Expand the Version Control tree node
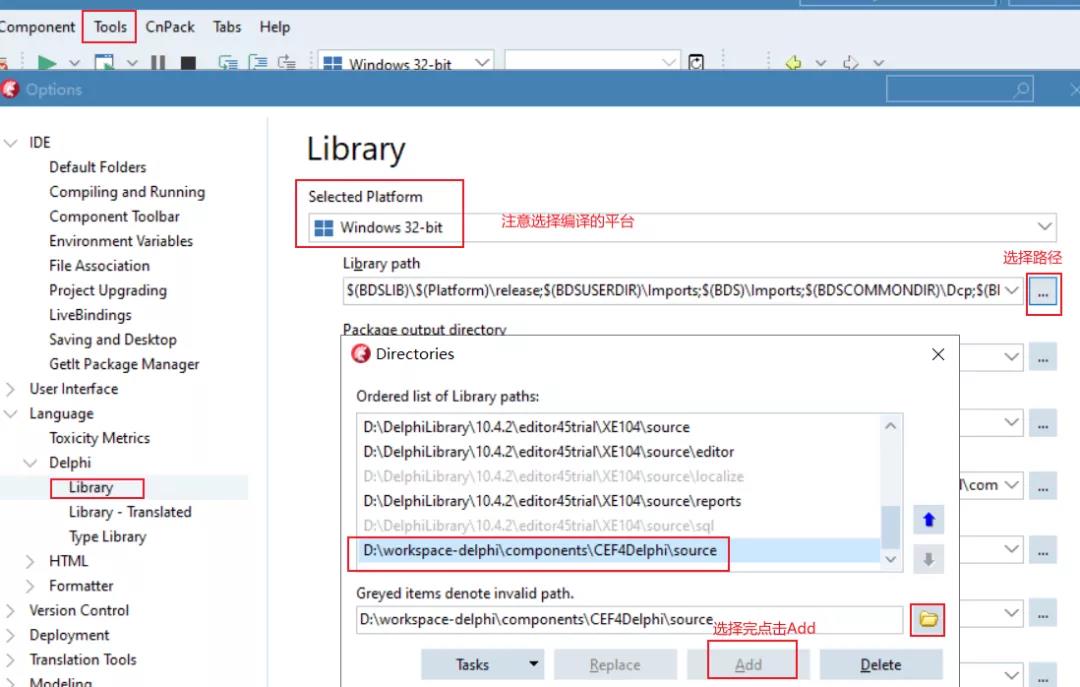 click(10, 611)
